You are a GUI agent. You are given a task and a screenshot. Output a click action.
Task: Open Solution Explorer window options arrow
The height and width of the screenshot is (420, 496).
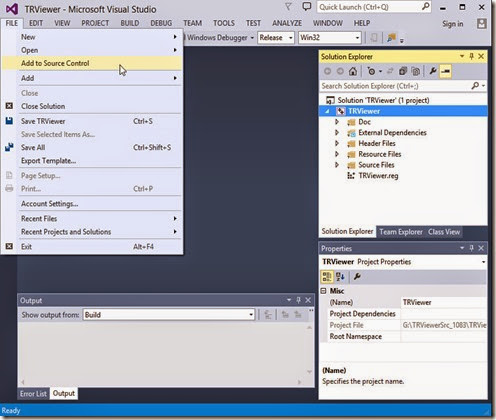462,56
